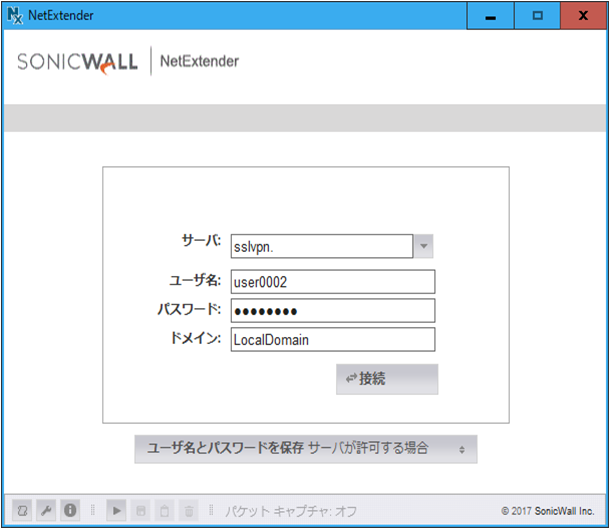Screen dimensions: 610x529
Task: Click the username field with user0002
Action: tap(333, 282)
